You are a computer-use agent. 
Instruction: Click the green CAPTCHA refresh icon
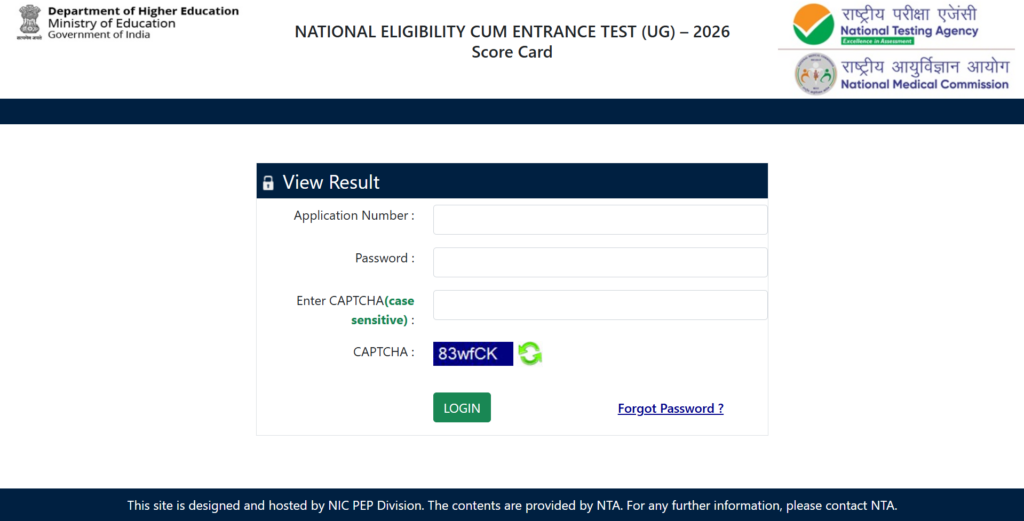(x=530, y=354)
